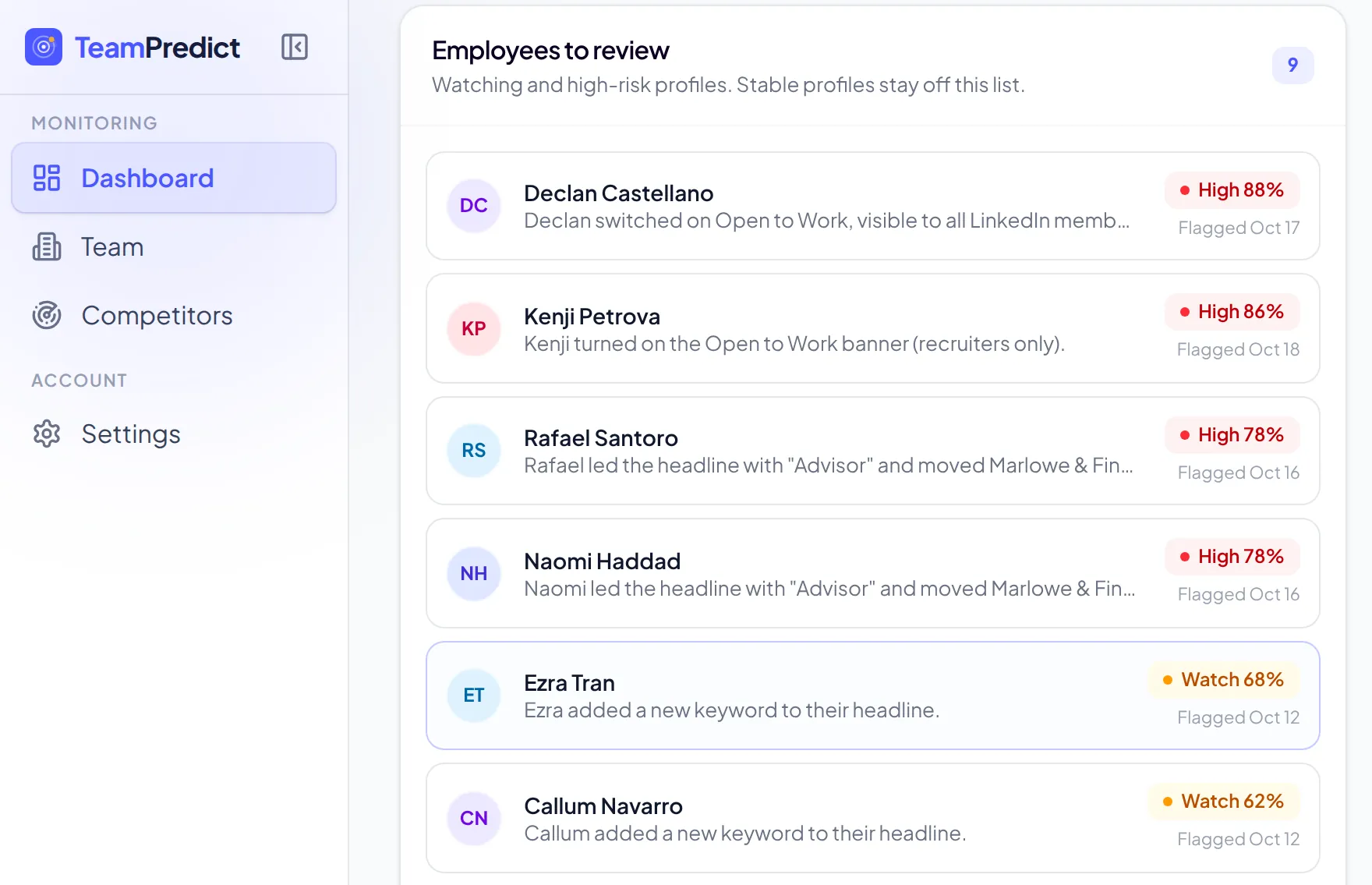
Task: Select the KP avatar for Kenji Petrova
Action: (x=474, y=328)
